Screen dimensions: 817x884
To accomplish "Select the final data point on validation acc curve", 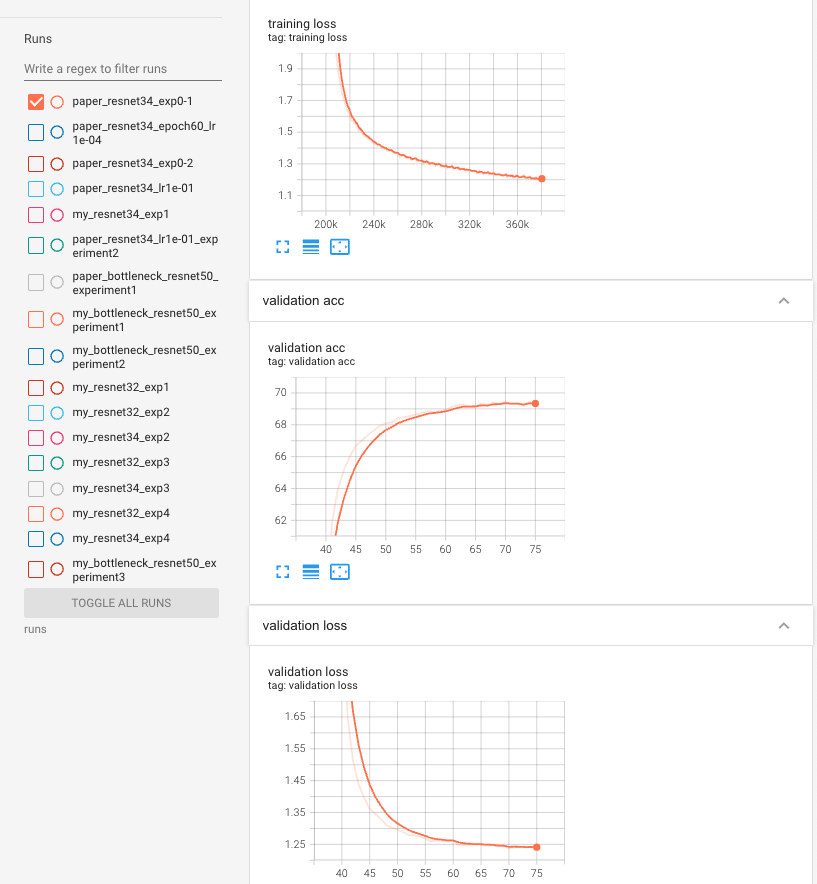I will tap(535, 403).
